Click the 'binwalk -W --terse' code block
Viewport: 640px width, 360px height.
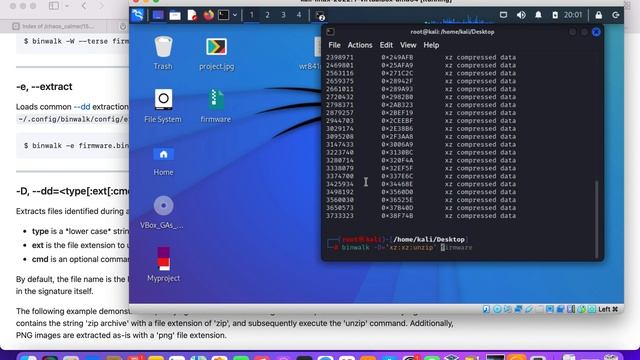pos(73,43)
